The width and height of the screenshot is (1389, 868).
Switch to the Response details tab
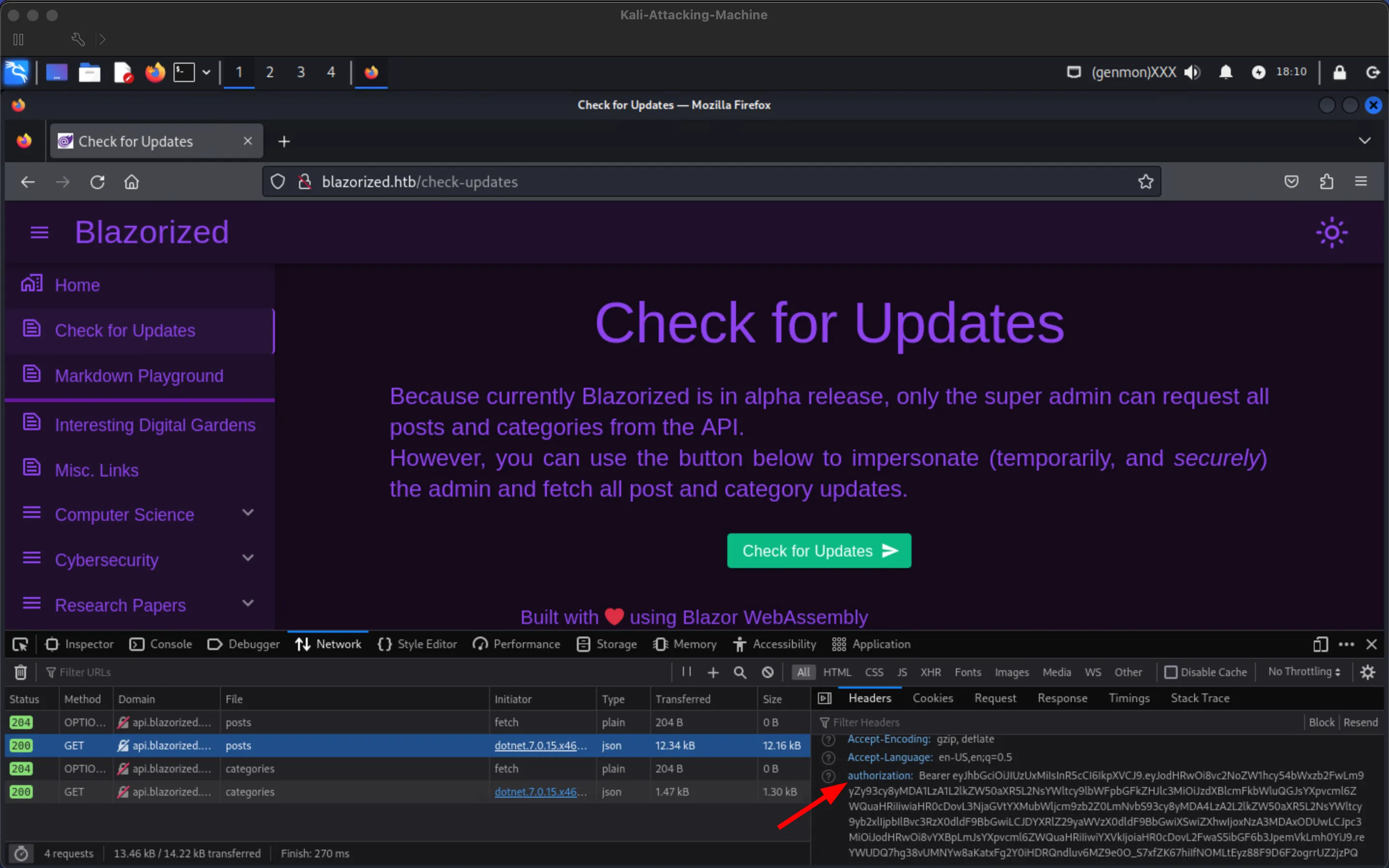click(1062, 699)
